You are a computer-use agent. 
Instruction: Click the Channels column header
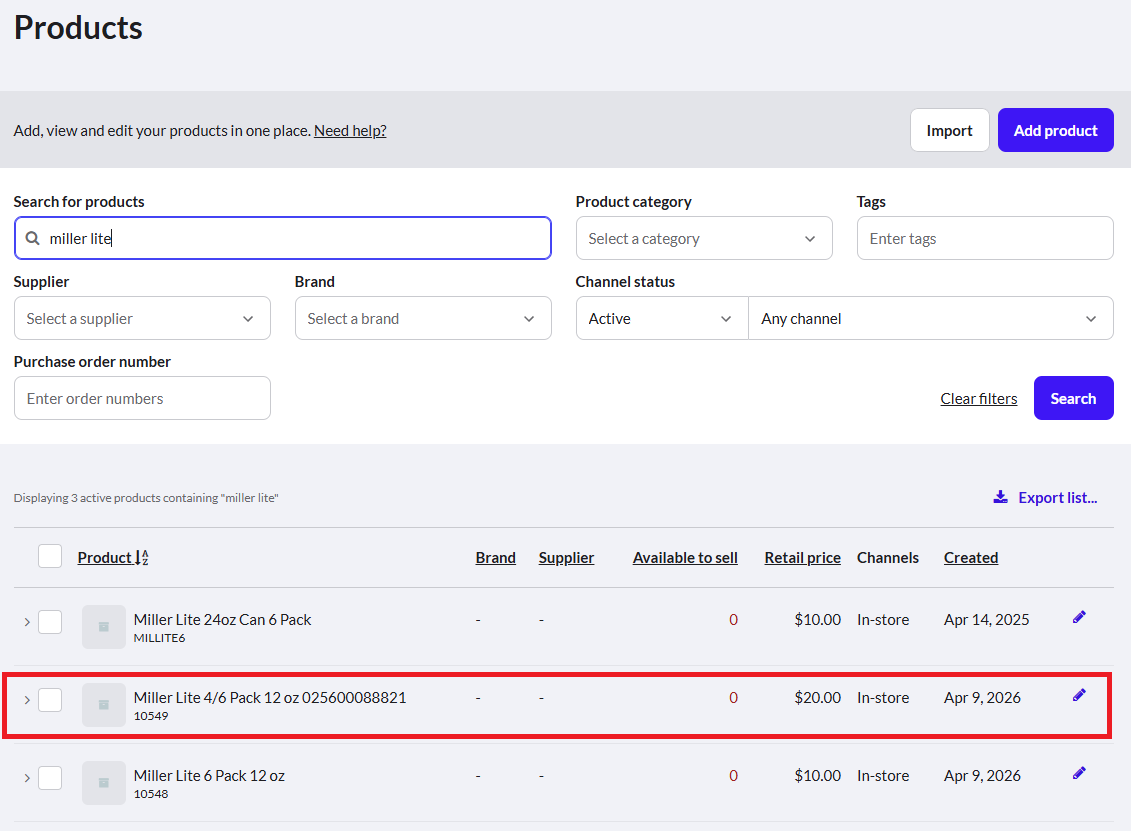coord(887,558)
